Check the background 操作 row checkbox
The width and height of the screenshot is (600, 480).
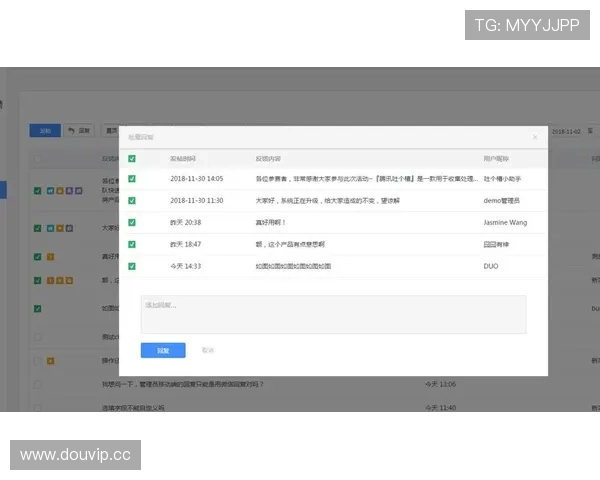click(38, 361)
